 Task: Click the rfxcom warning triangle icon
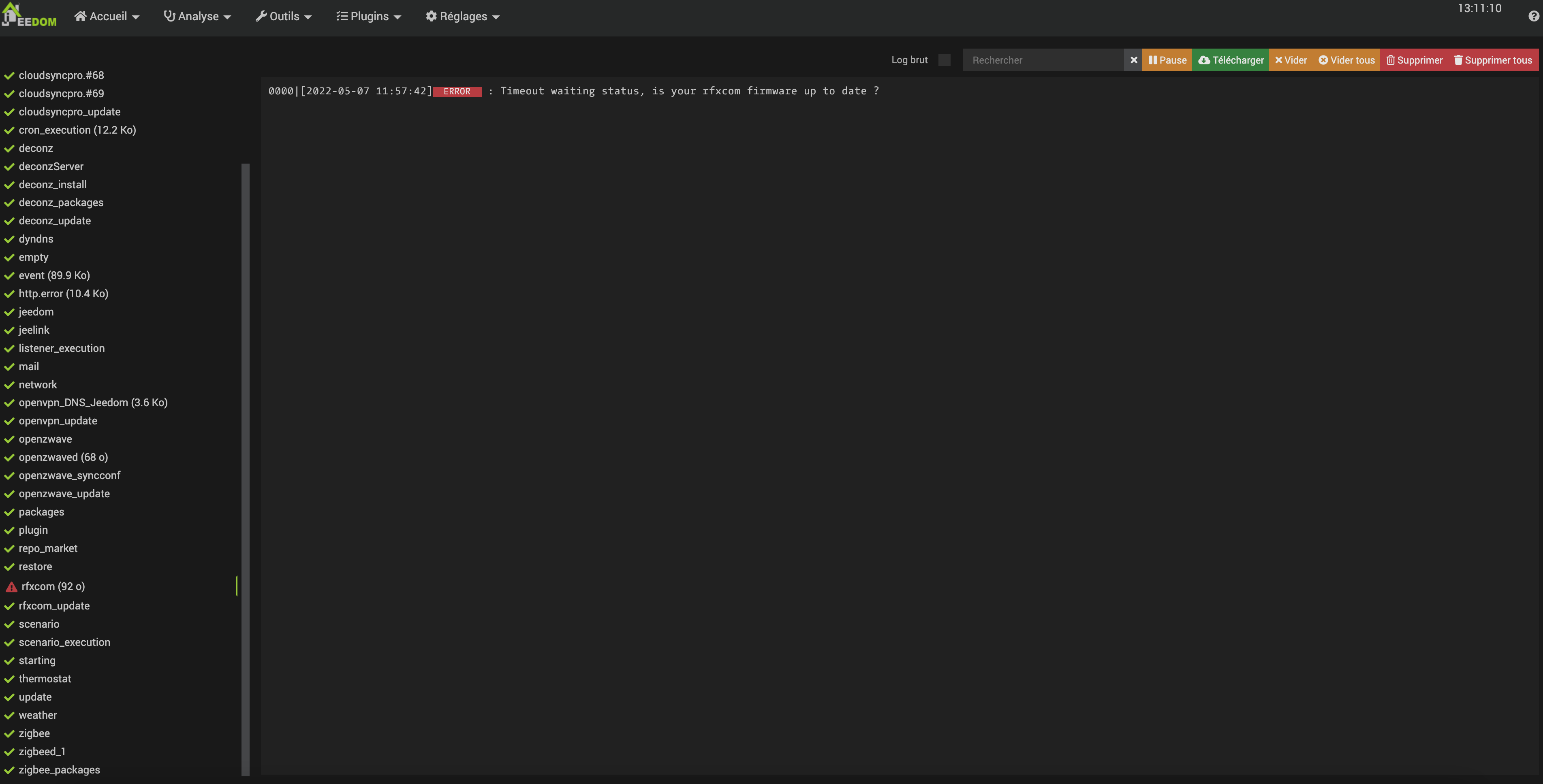[x=11, y=587]
